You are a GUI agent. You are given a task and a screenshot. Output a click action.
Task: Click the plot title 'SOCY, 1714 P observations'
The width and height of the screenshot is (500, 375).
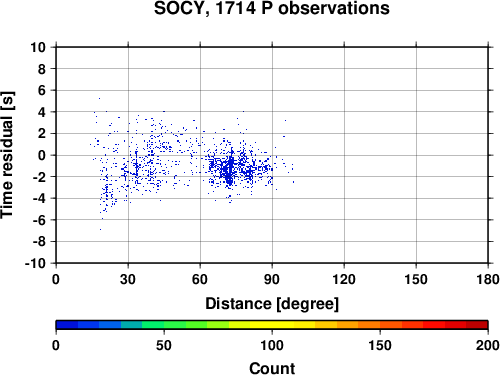[272, 8]
